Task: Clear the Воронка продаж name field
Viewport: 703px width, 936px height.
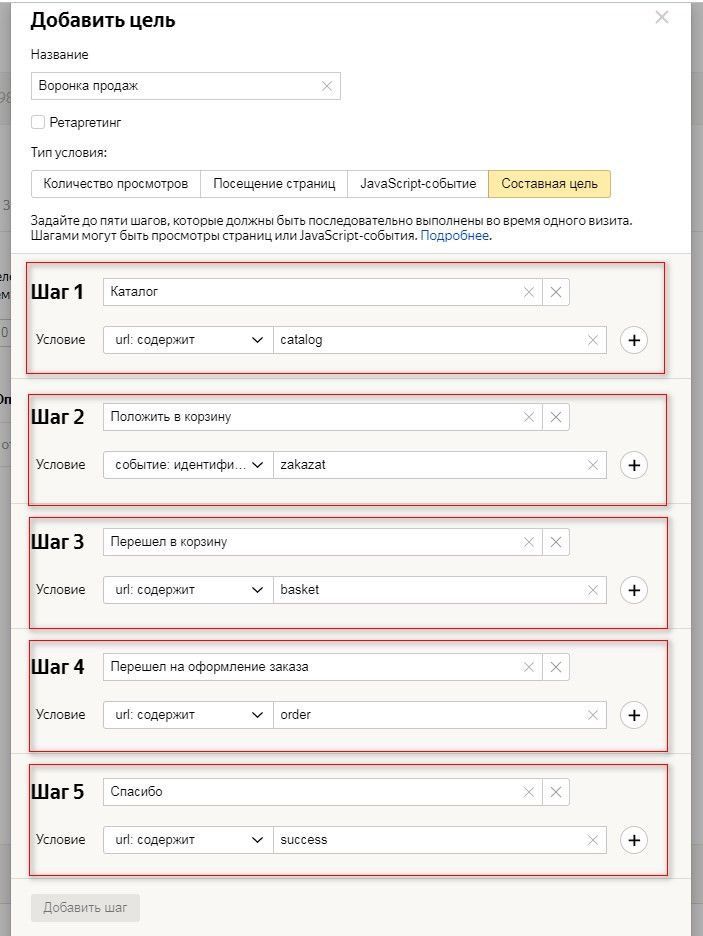Action: (x=327, y=86)
